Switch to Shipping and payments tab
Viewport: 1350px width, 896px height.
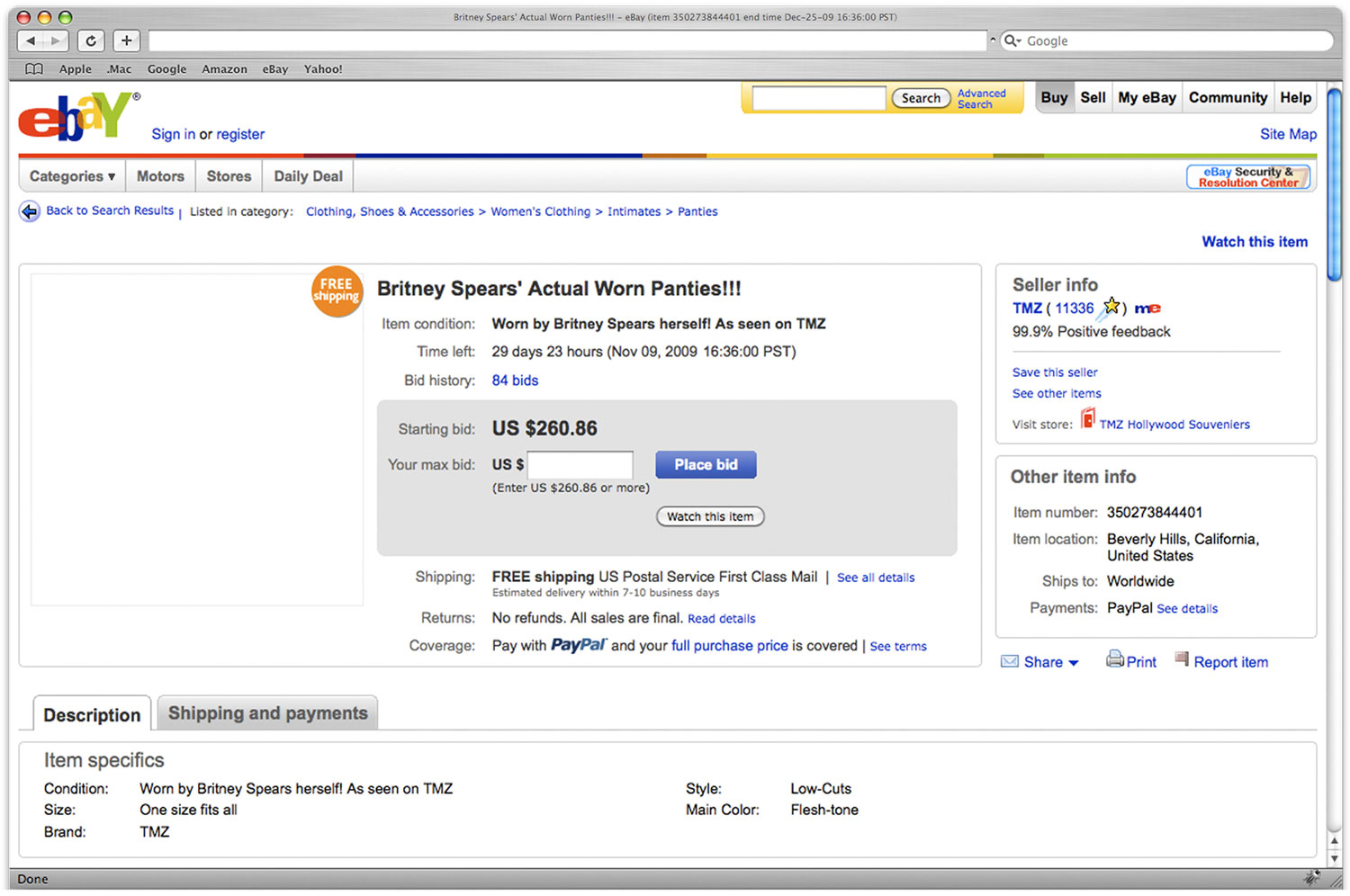point(267,713)
